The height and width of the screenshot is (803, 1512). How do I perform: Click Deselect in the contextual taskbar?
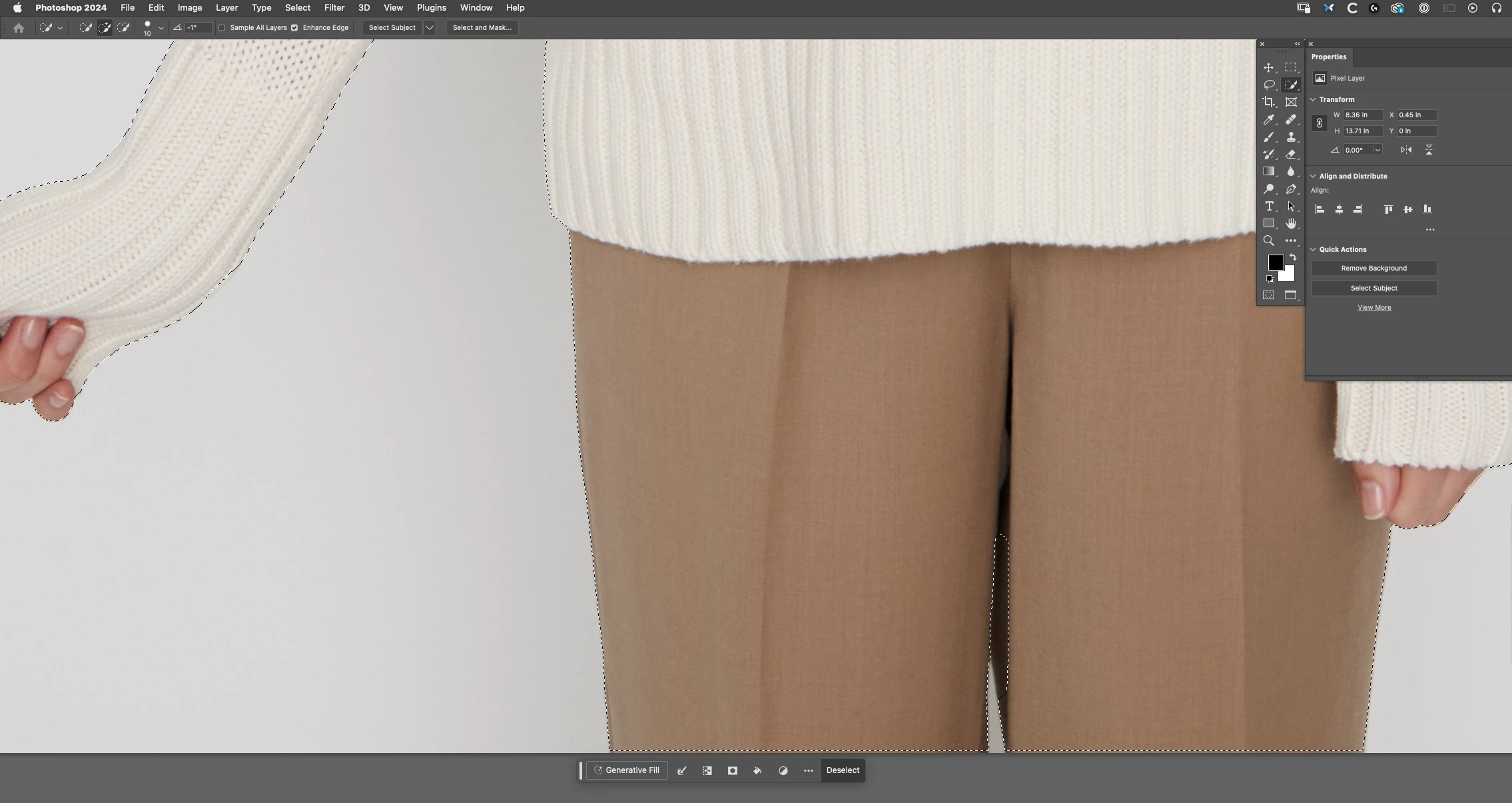click(843, 770)
